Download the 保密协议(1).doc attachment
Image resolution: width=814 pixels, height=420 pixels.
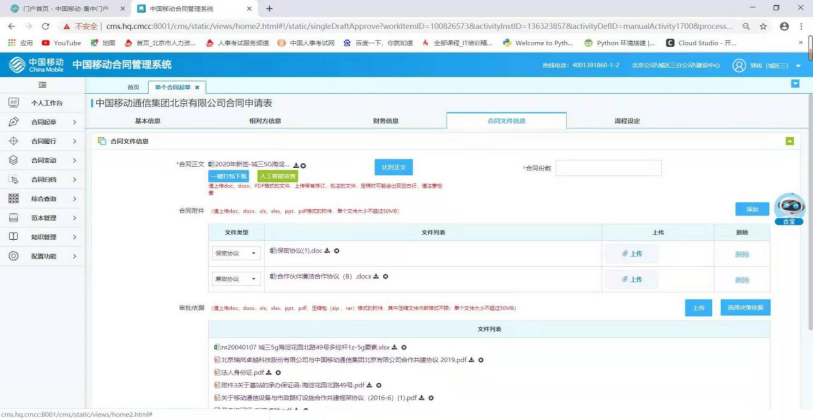[327, 250]
